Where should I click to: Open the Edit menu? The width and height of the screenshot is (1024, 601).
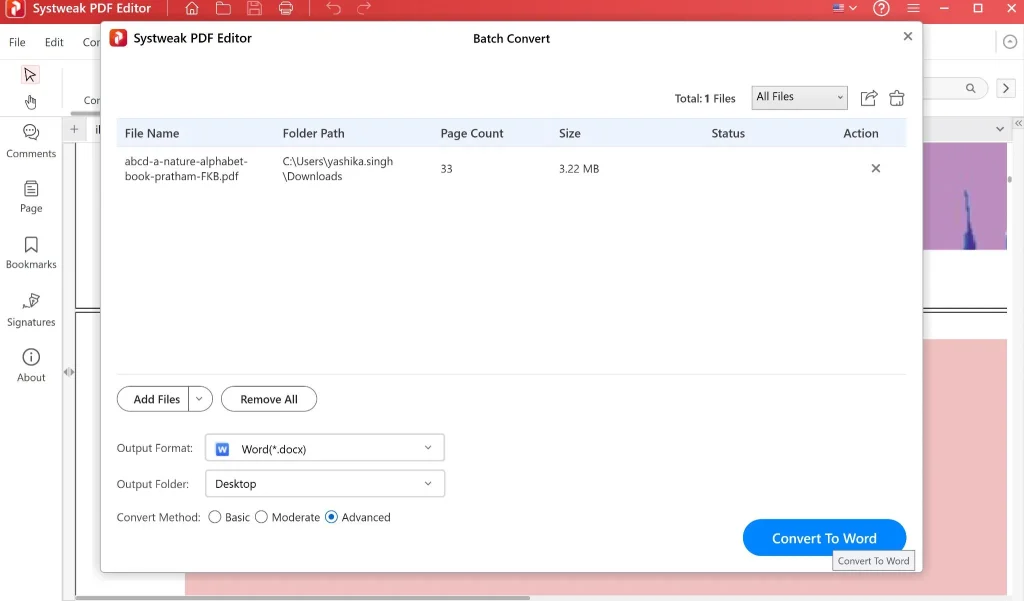click(x=54, y=42)
